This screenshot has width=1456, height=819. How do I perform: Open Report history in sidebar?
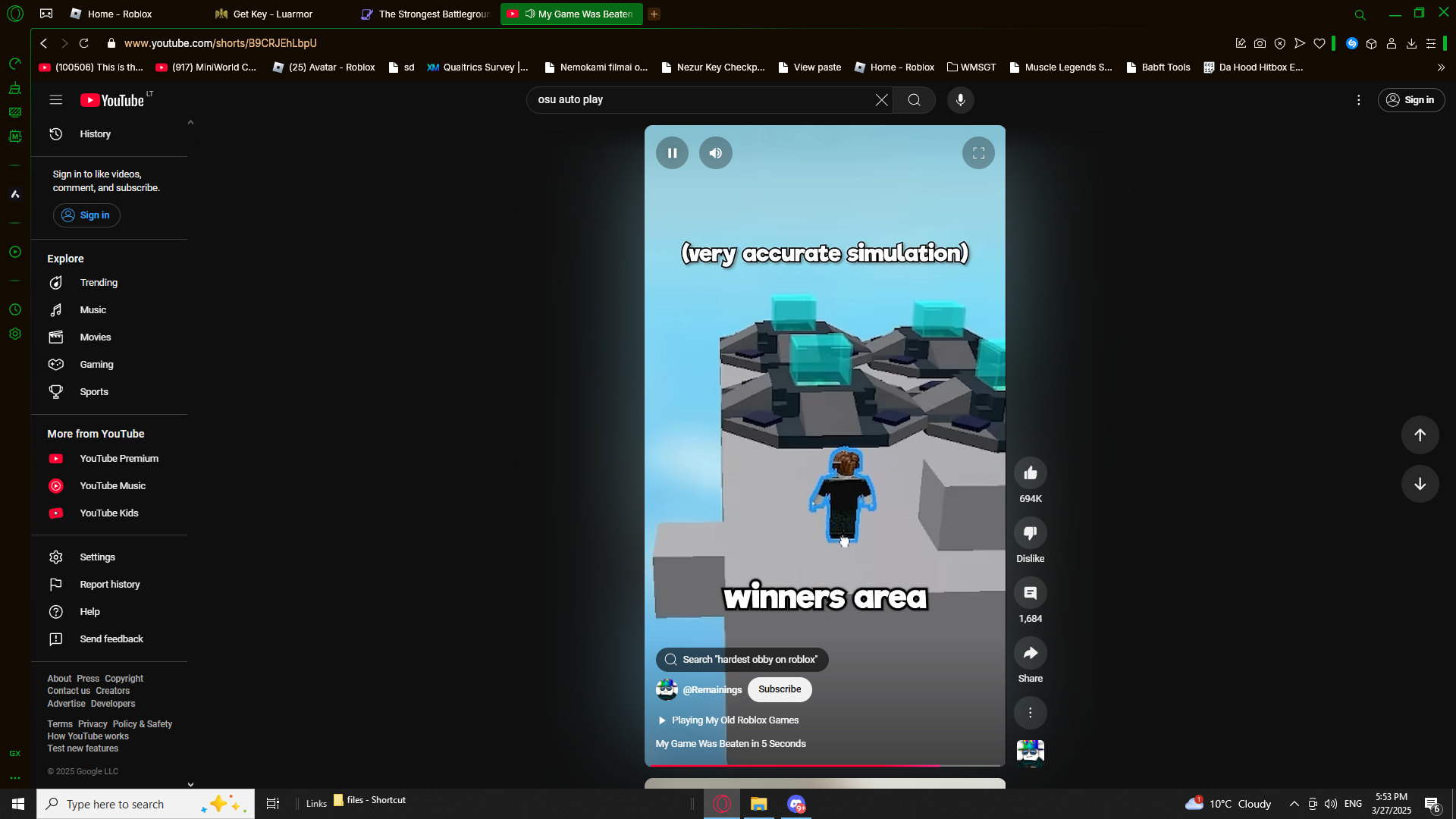click(111, 585)
